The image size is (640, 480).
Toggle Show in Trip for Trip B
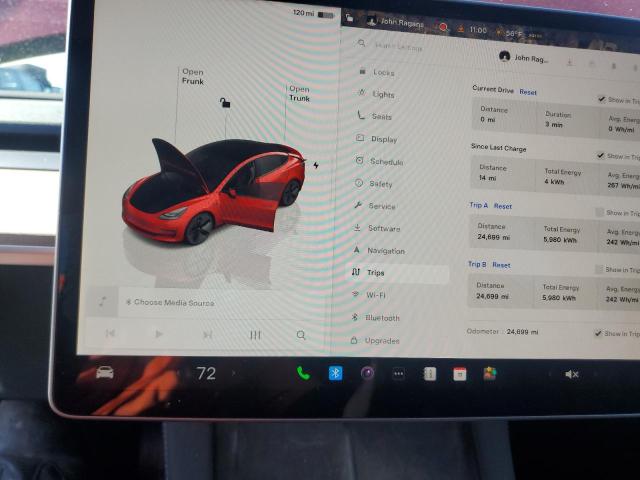tap(599, 269)
